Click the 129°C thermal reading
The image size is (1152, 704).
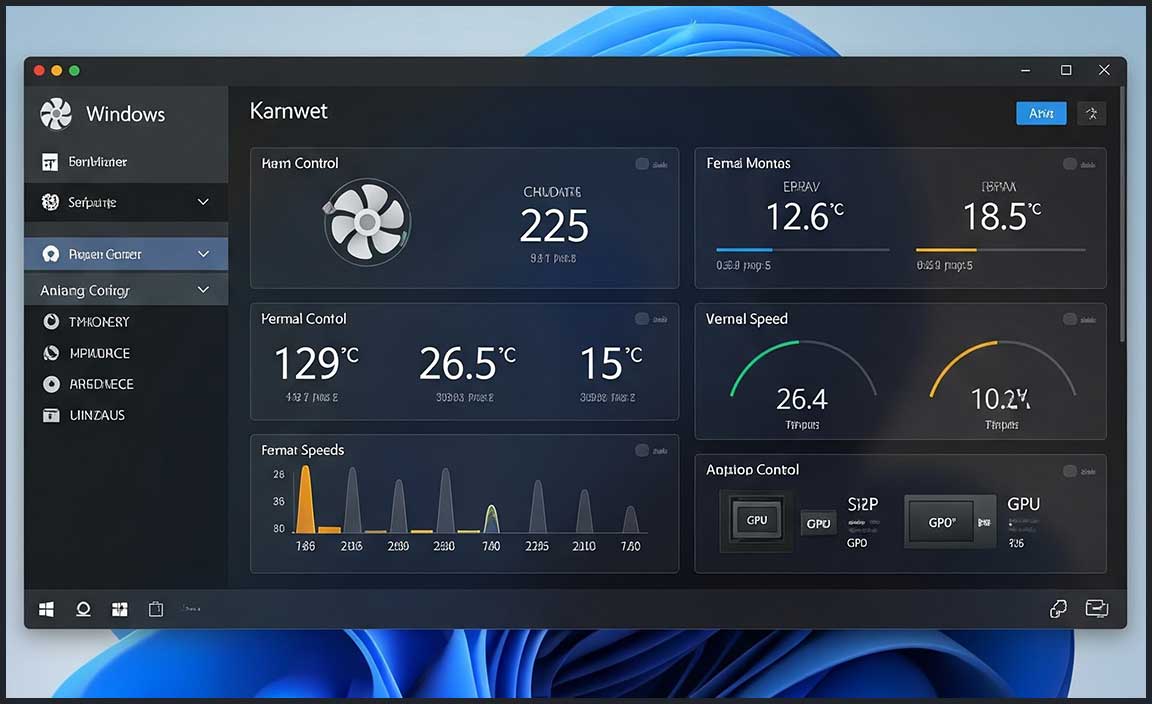(x=317, y=363)
